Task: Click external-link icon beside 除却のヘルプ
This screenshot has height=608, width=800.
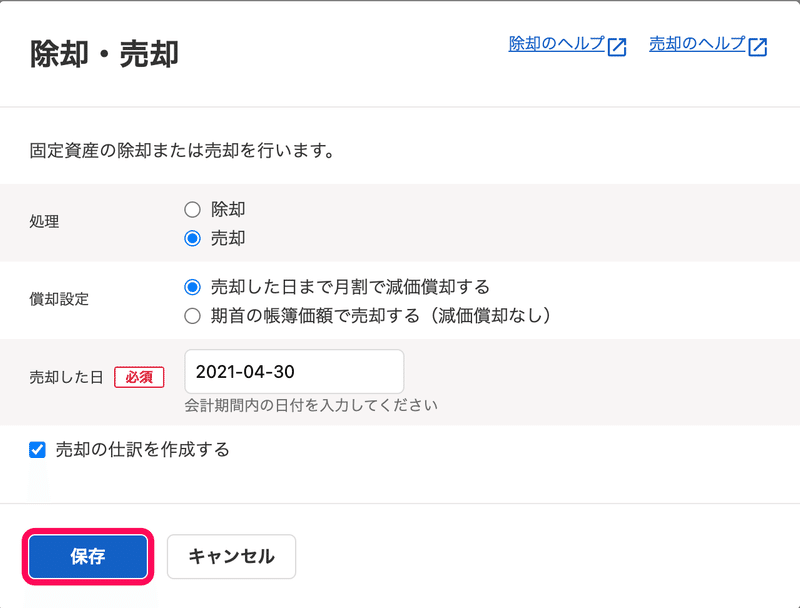Action: (x=617, y=46)
